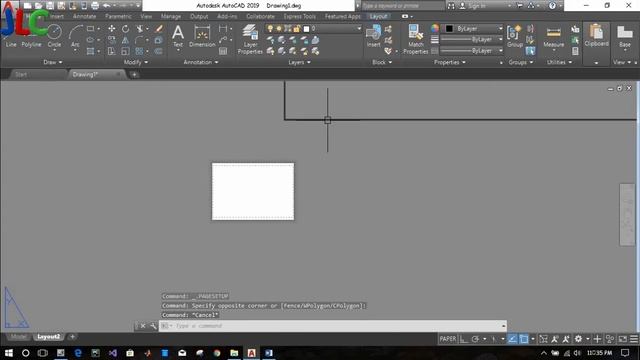Screen dimensions: 640x360
Task: Expand the Annotation panel
Action: coord(200,62)
